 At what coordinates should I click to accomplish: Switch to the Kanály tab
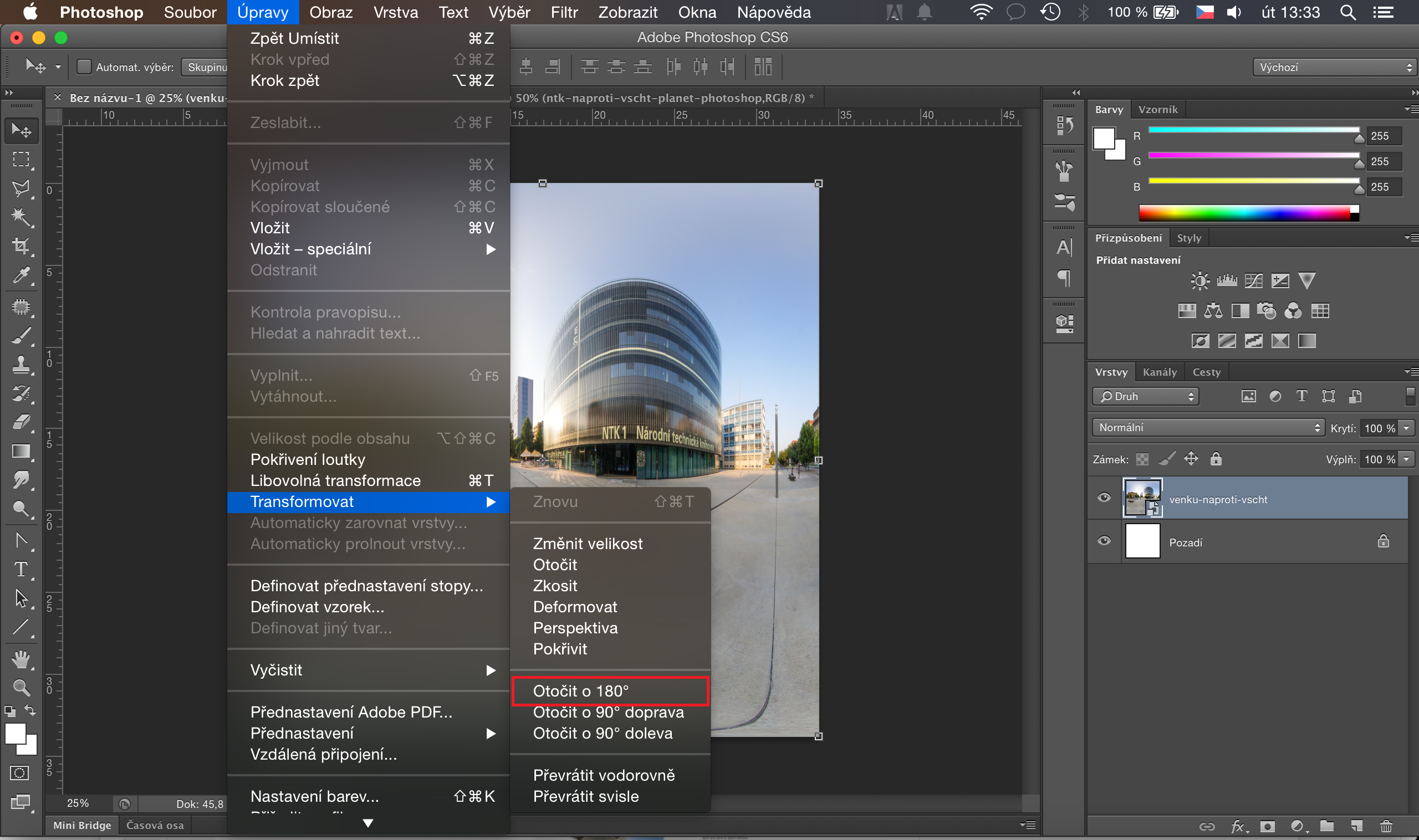(1159, 372)
